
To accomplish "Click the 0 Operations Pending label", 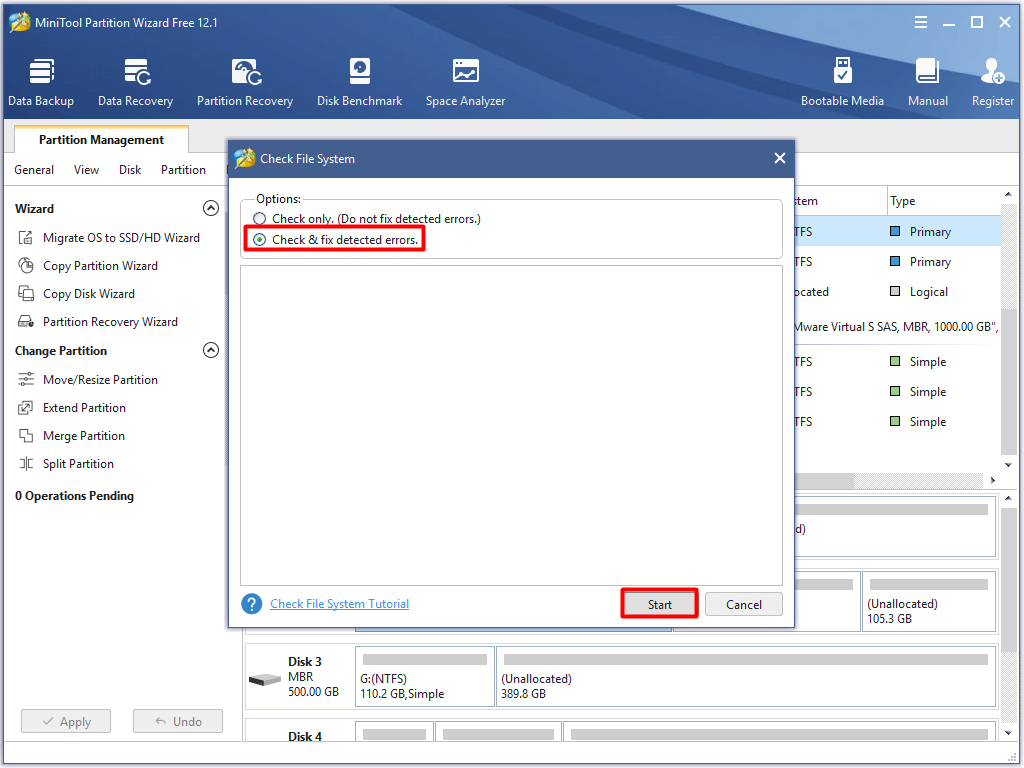I will click(74, 496).
